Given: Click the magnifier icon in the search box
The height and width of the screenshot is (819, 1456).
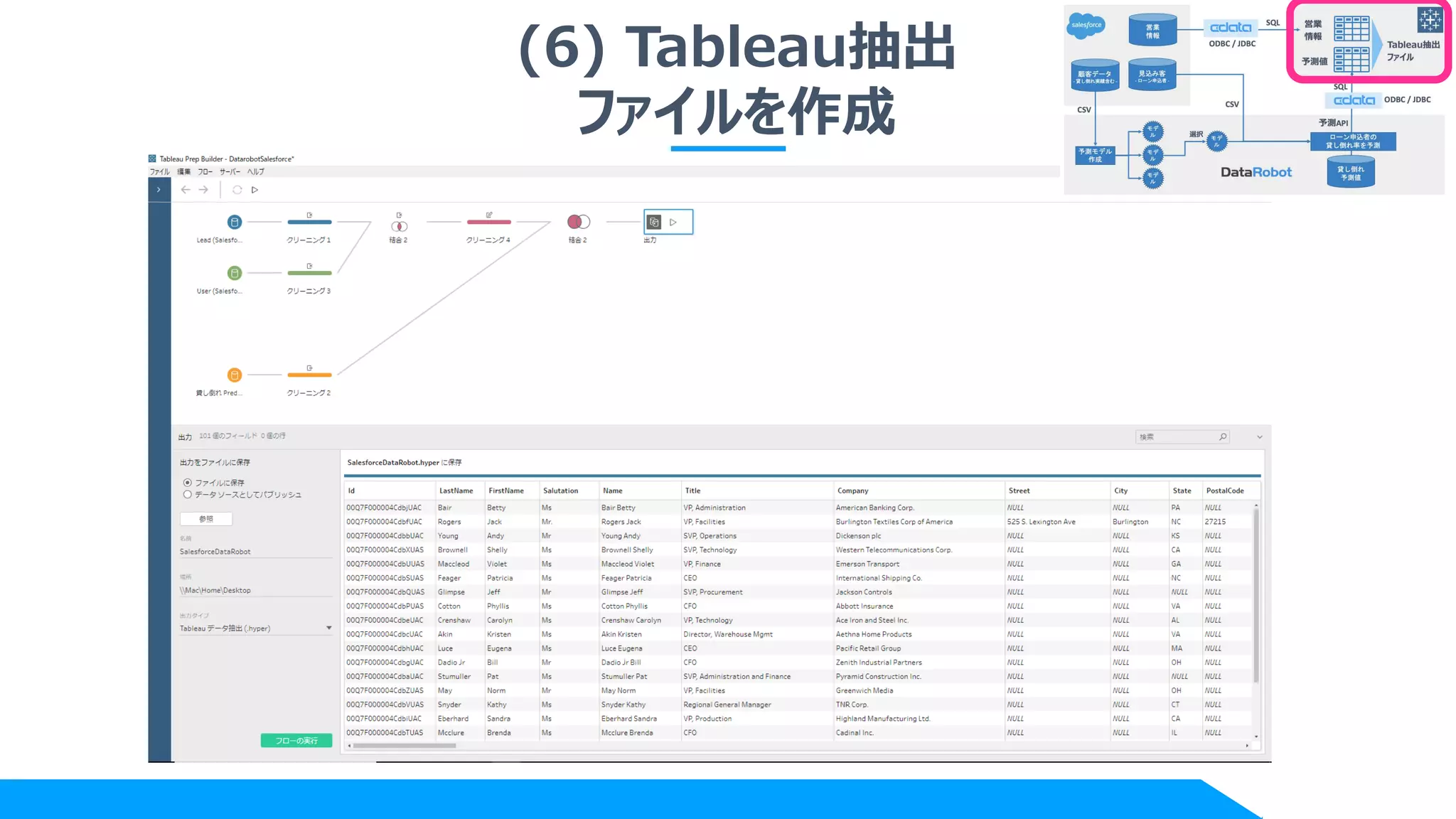Looking at the screenshot, I should [1223, 437].
